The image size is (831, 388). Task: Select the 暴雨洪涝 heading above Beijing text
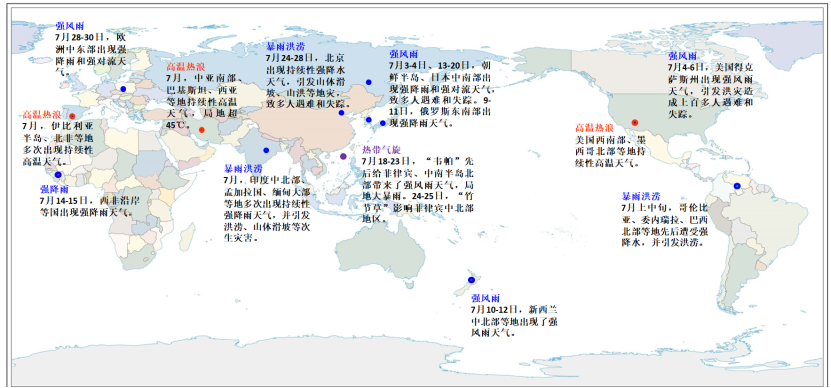click(x=286, y=47)
